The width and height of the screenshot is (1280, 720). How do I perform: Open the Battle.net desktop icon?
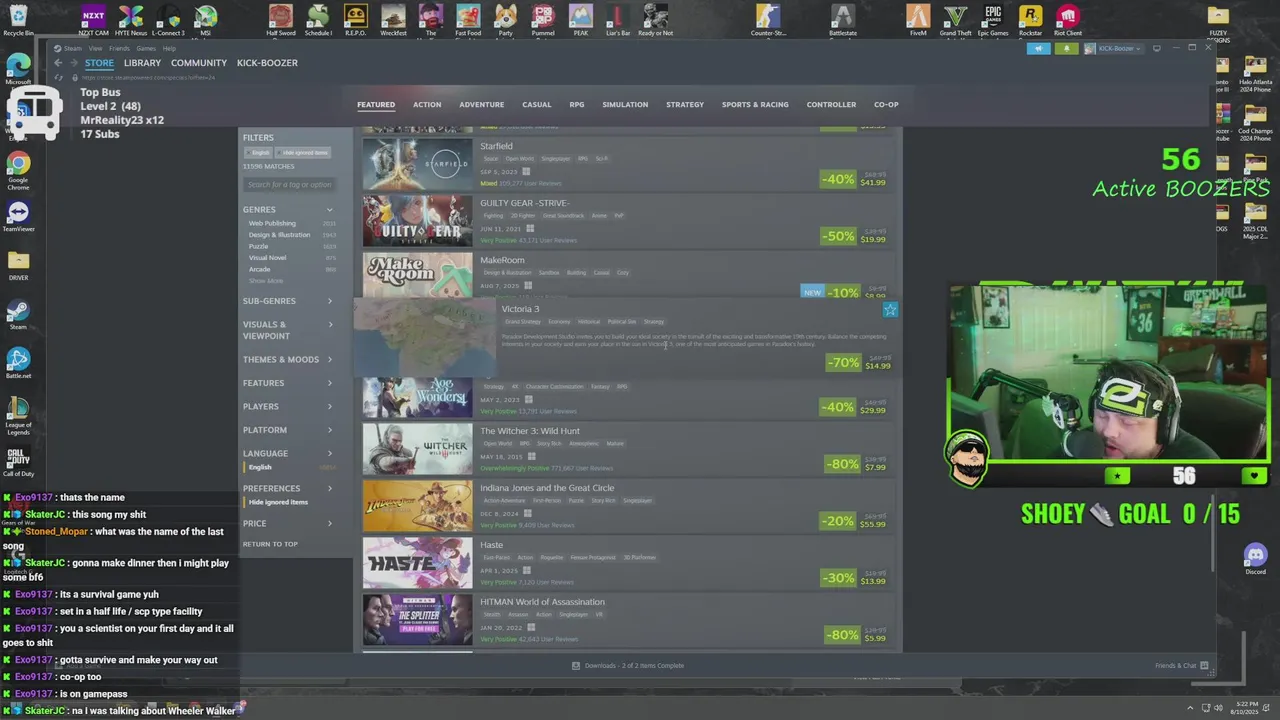point(18,363)
